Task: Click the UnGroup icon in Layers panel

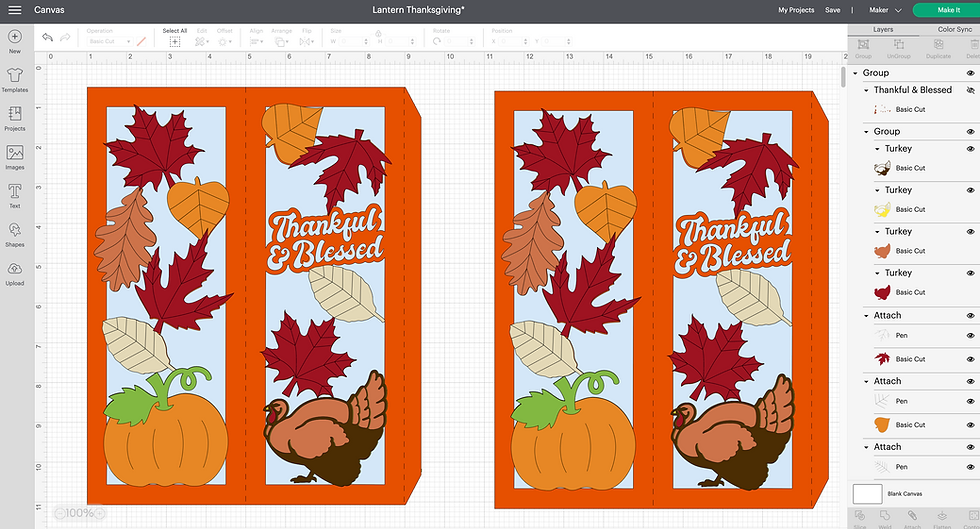Action: pos(899,44)
